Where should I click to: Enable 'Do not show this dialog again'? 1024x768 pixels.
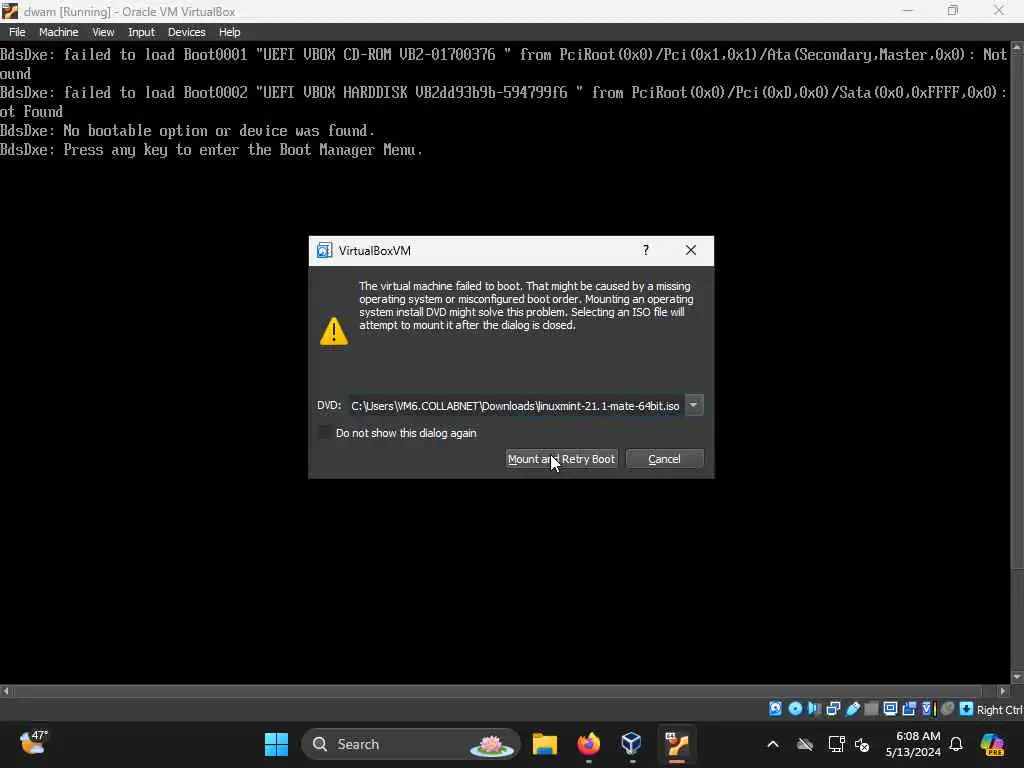[324, 432]
